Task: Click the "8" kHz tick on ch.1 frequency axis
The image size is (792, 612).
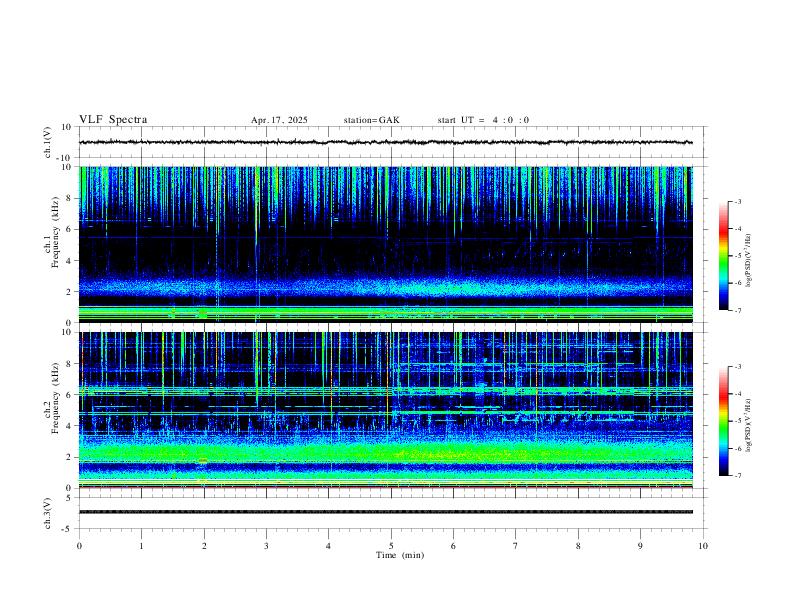Action: click(69, 198)
